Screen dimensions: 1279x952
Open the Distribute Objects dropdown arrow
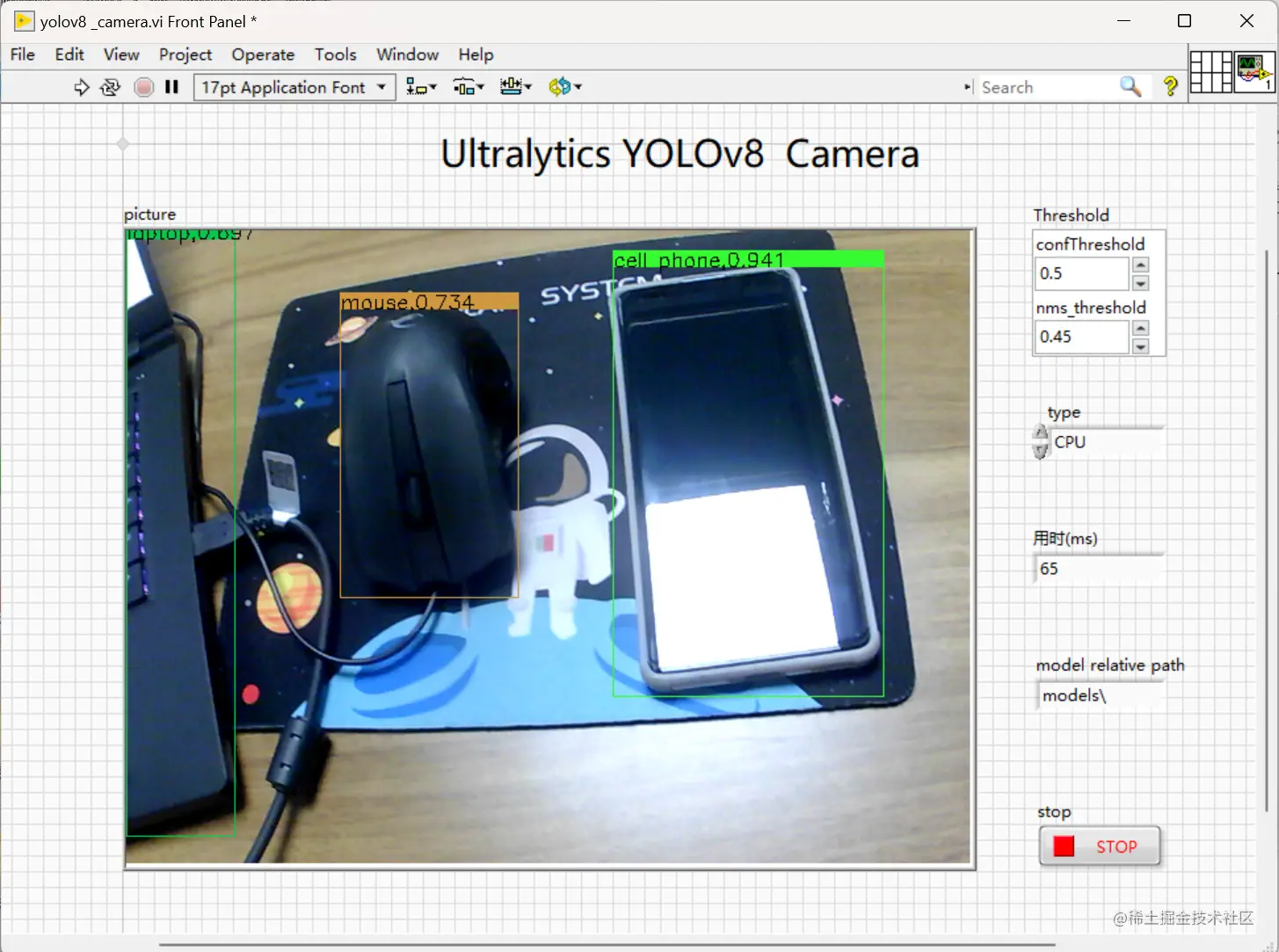point(481,87)
